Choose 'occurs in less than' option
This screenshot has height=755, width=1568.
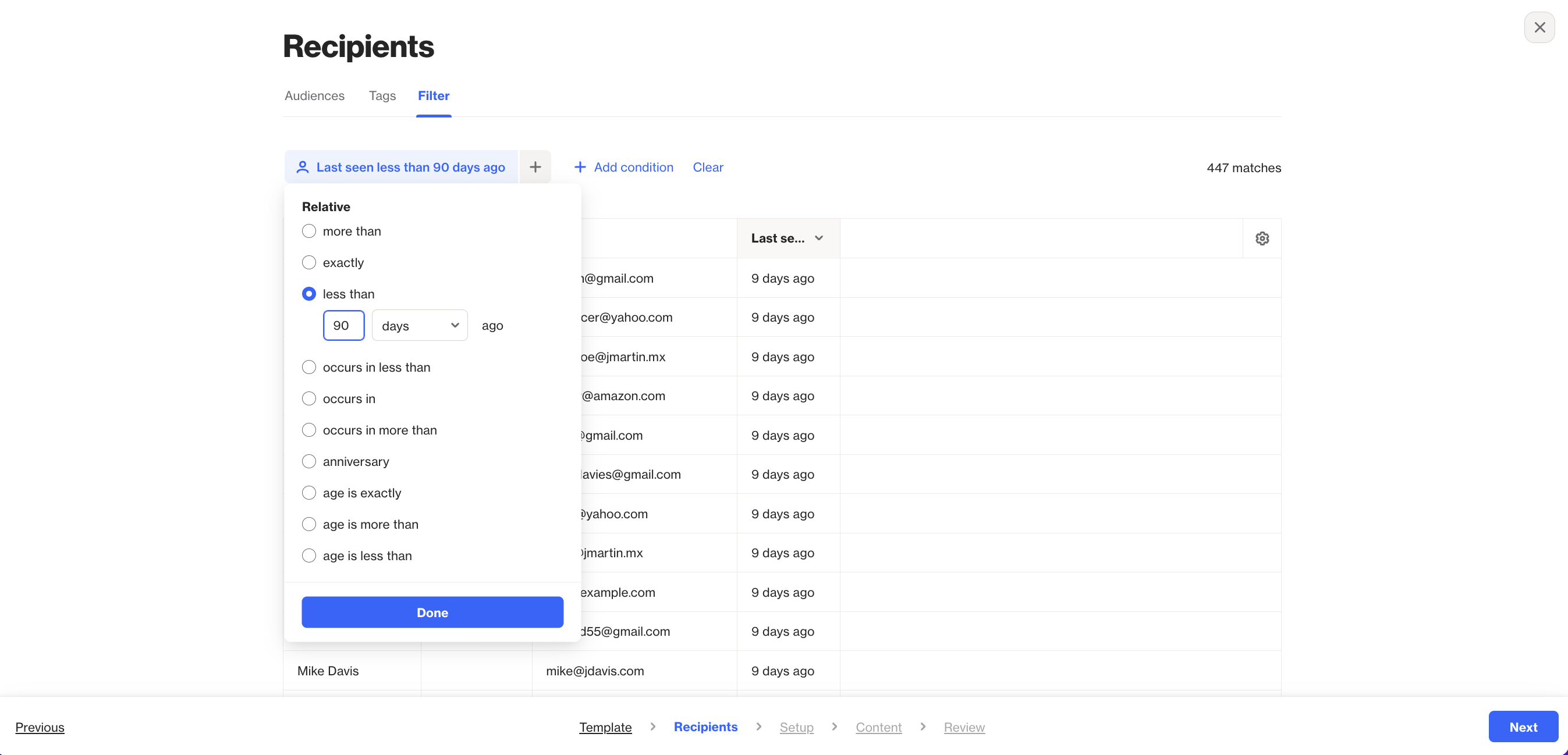tap(309, 367)
